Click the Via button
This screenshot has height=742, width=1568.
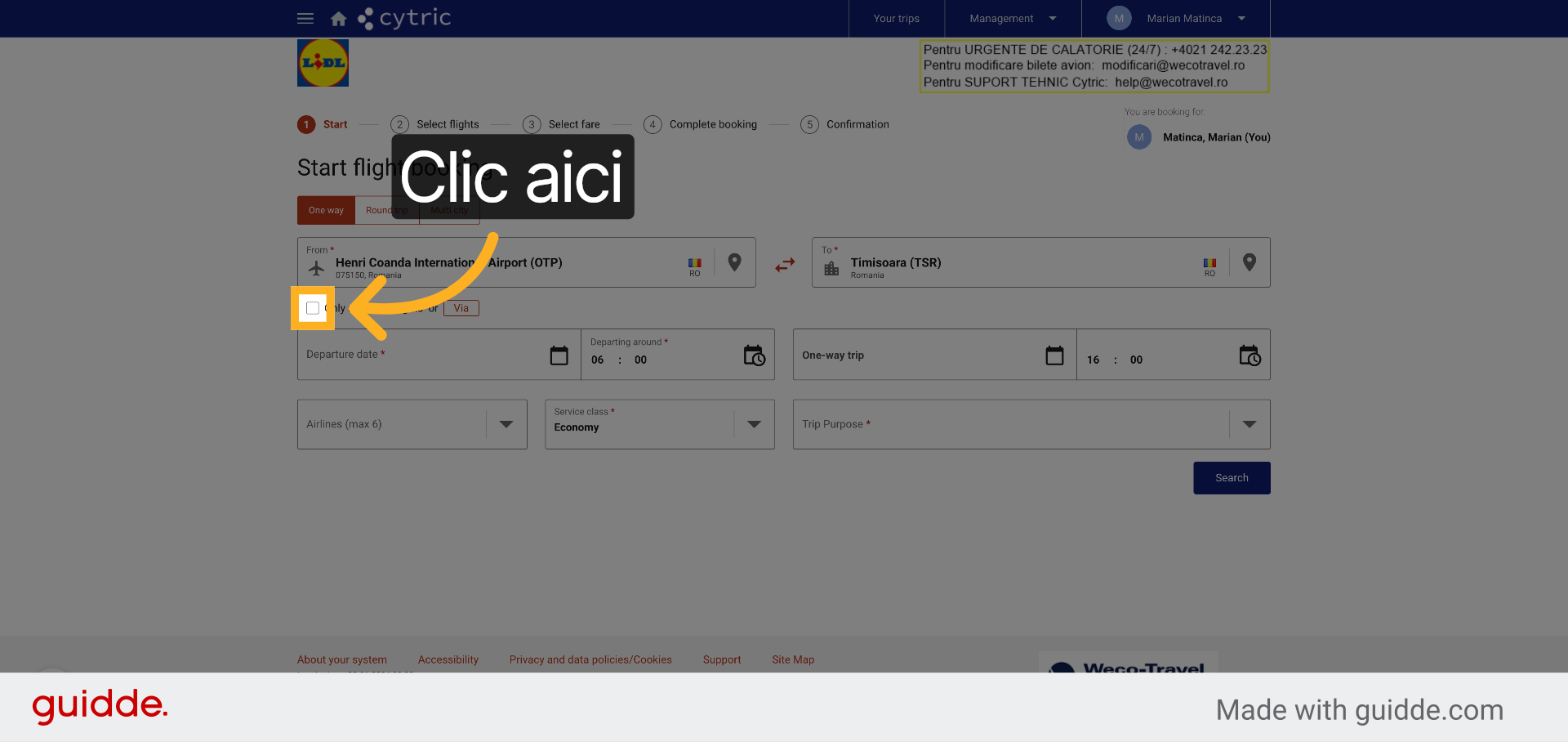coord(461,308)
